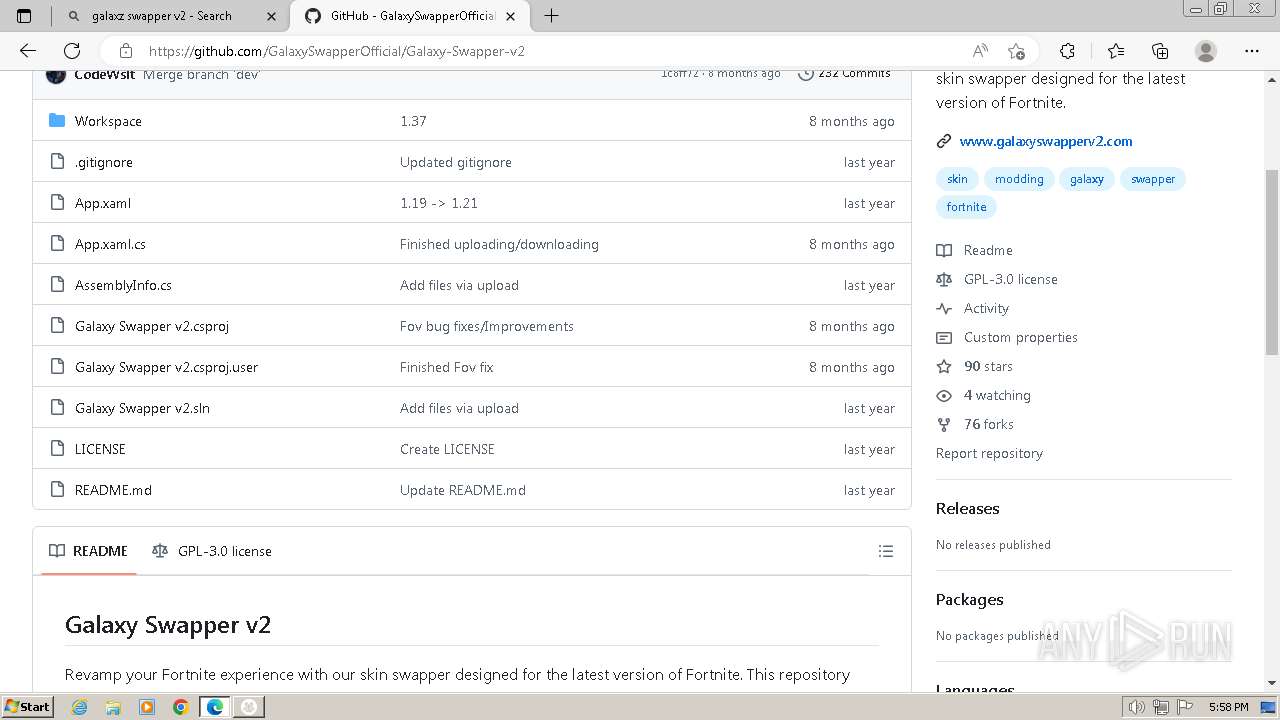Open Settings and more menu
Image resolution: width=1280 pixels, height=720 pixels.
pyautogui.click(x=1252, y=51)
